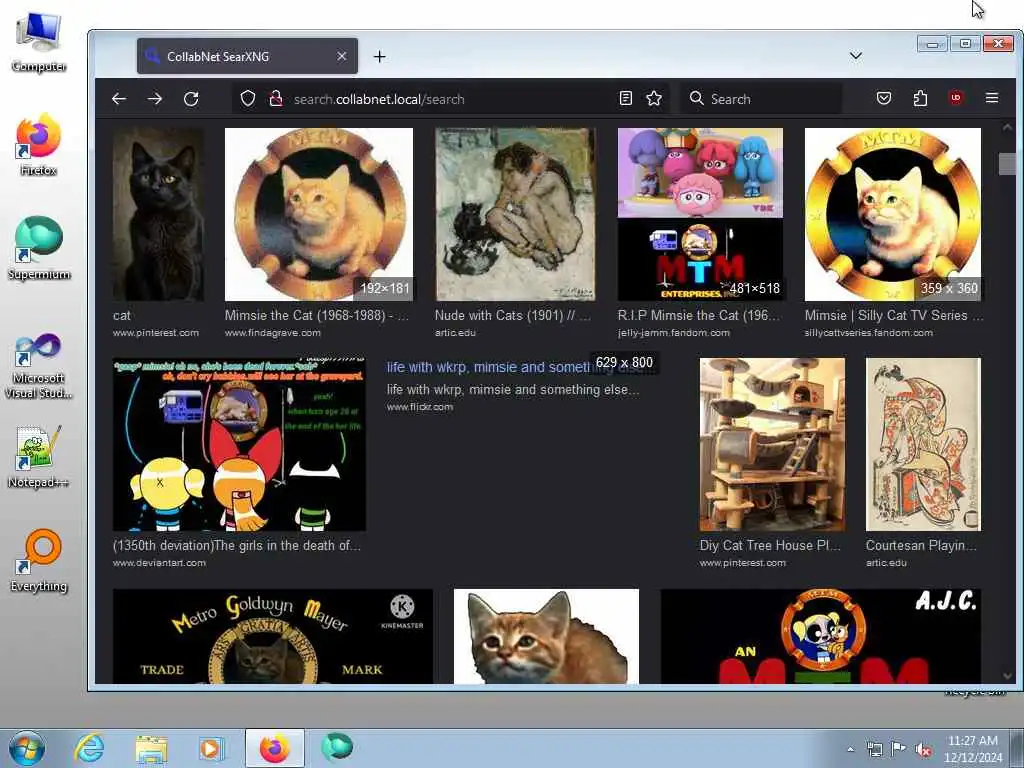
Task: Close the CollabNet SearXNG tab
Action: pos(342,57)
